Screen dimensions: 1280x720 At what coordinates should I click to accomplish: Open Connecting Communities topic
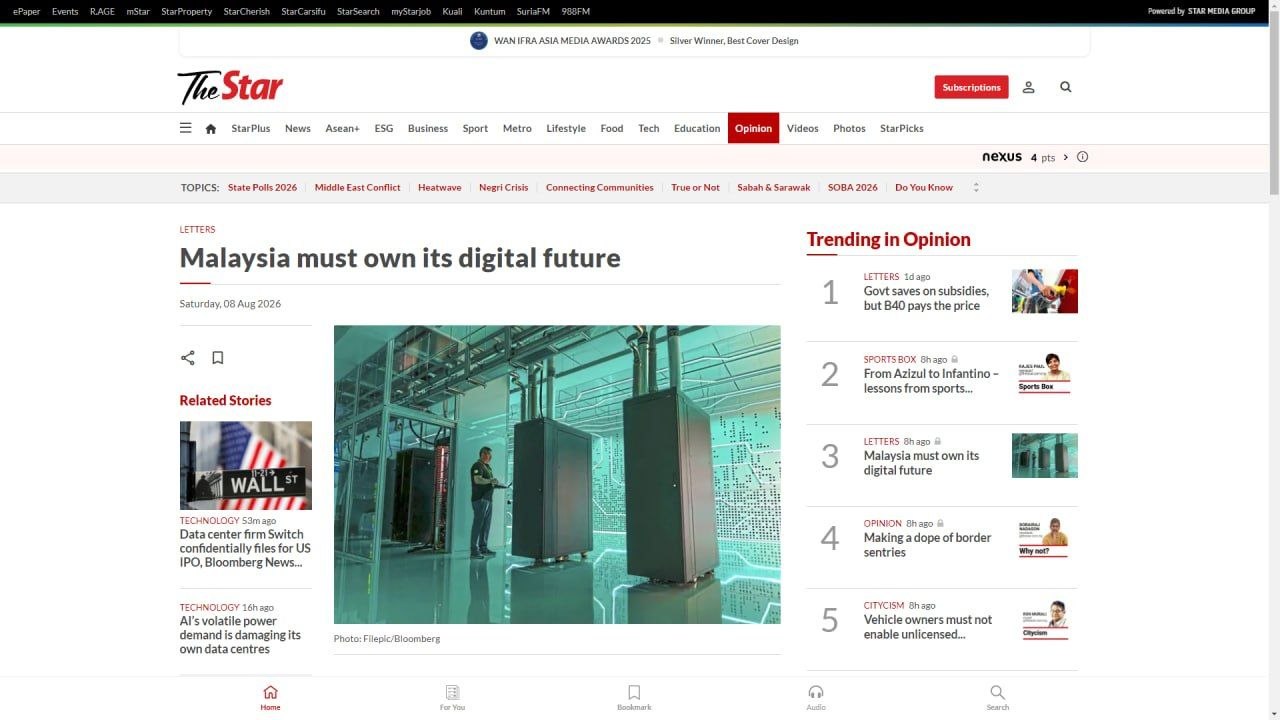[x=600, y=187]
